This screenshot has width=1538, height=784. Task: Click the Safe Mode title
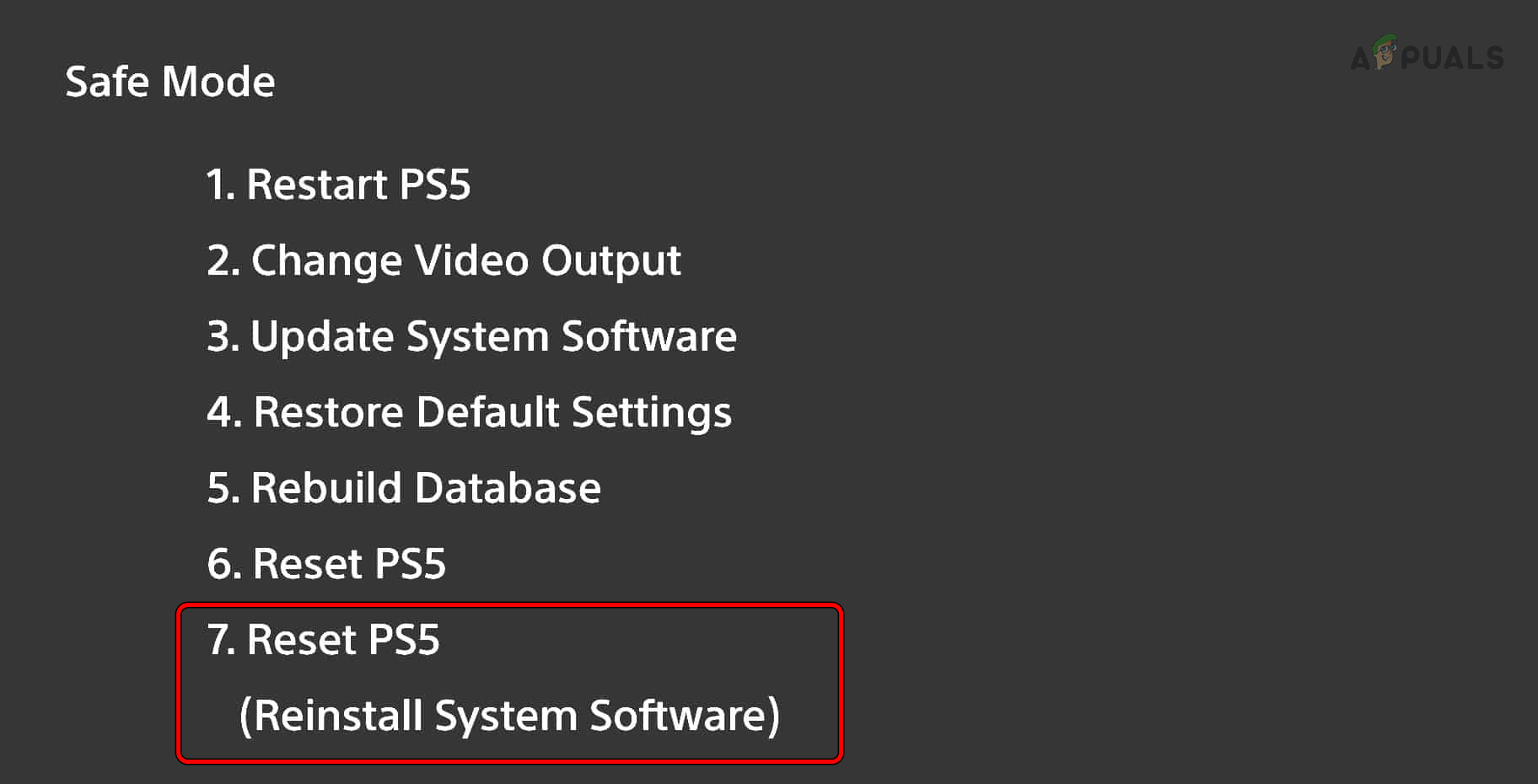pos(169,82)
